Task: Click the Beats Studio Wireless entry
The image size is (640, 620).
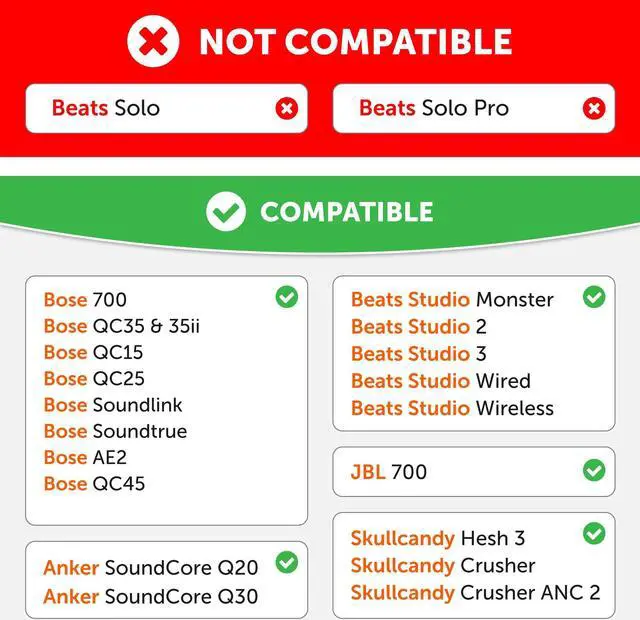Action: 452,408
